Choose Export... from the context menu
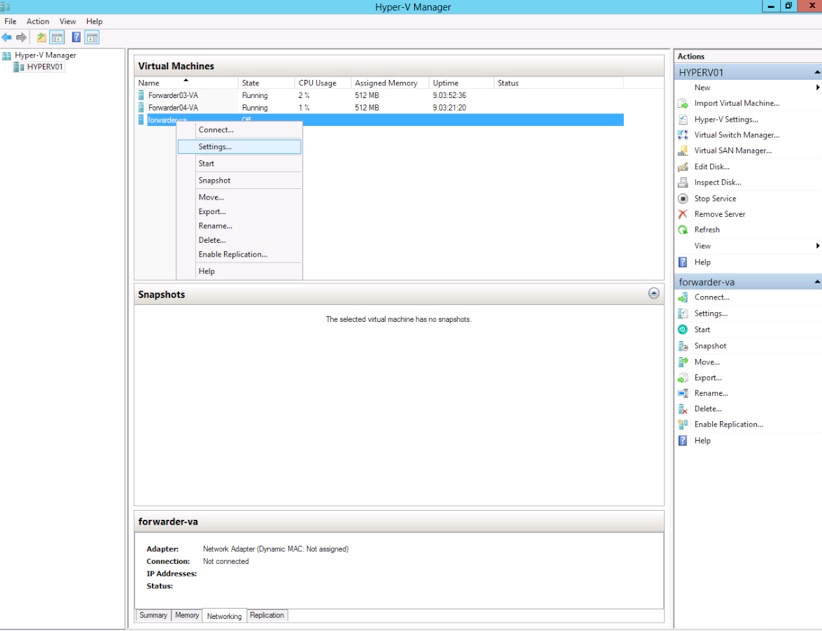This screenshot has height=631, width=822. 240,212
